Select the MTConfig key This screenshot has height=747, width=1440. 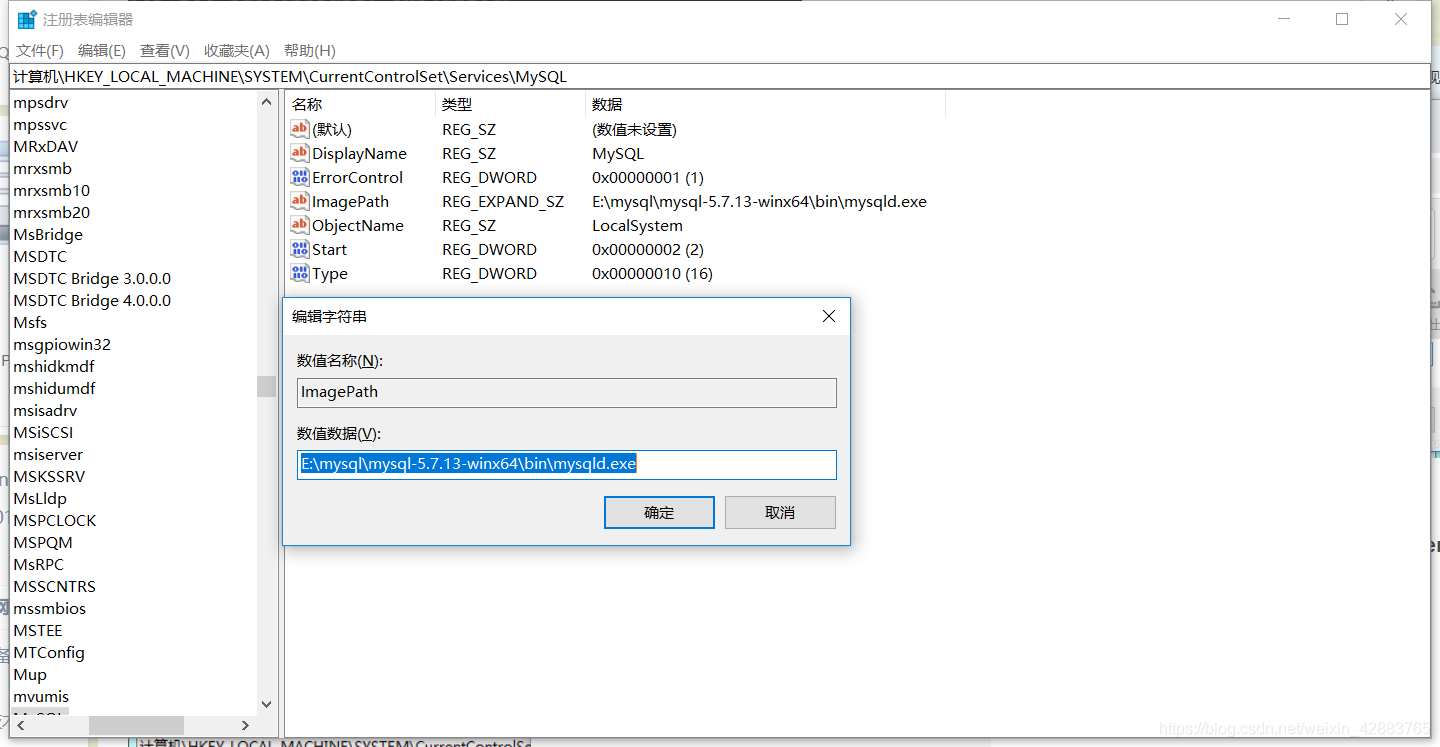[x=49, y=652]
